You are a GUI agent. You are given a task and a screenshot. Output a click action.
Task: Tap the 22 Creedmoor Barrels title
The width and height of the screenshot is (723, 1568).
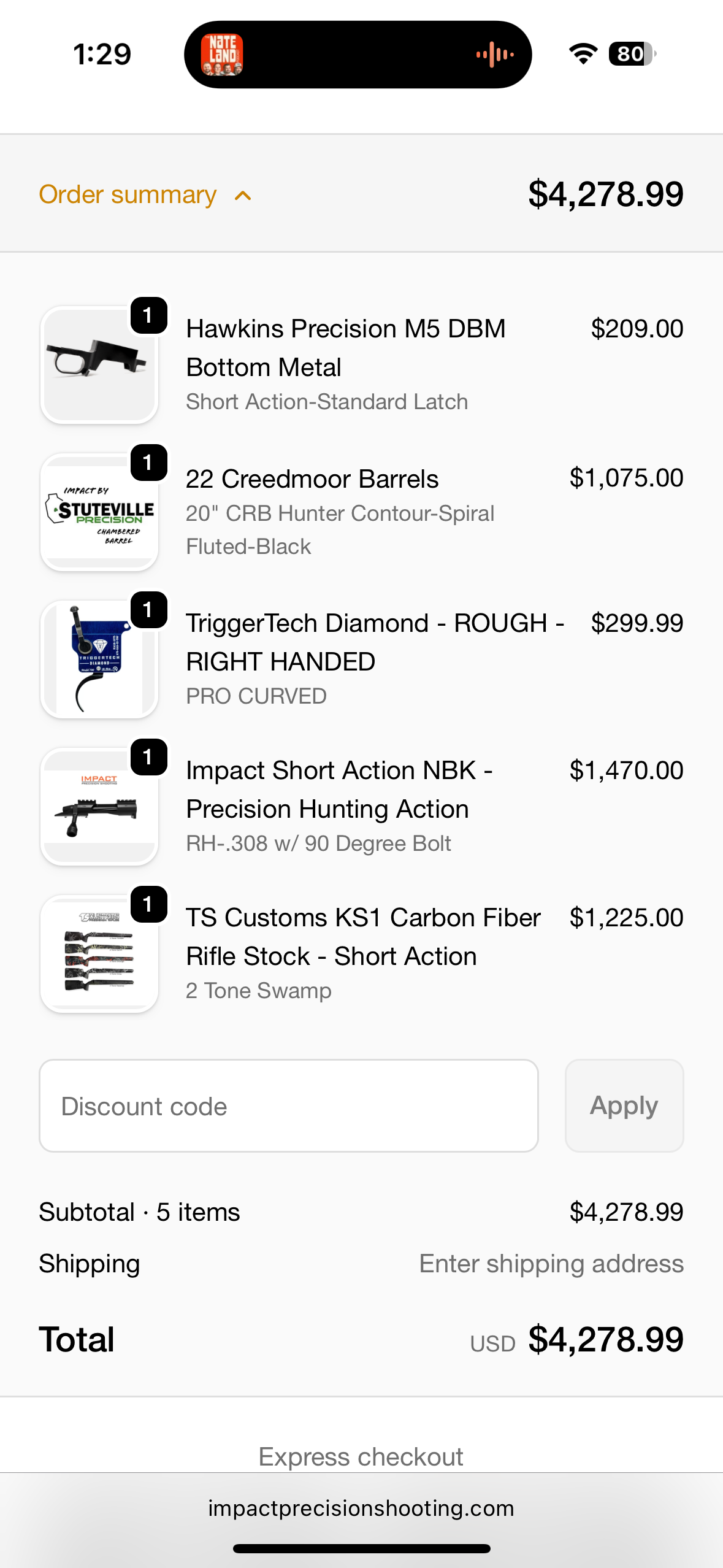[x=312, y=479]
